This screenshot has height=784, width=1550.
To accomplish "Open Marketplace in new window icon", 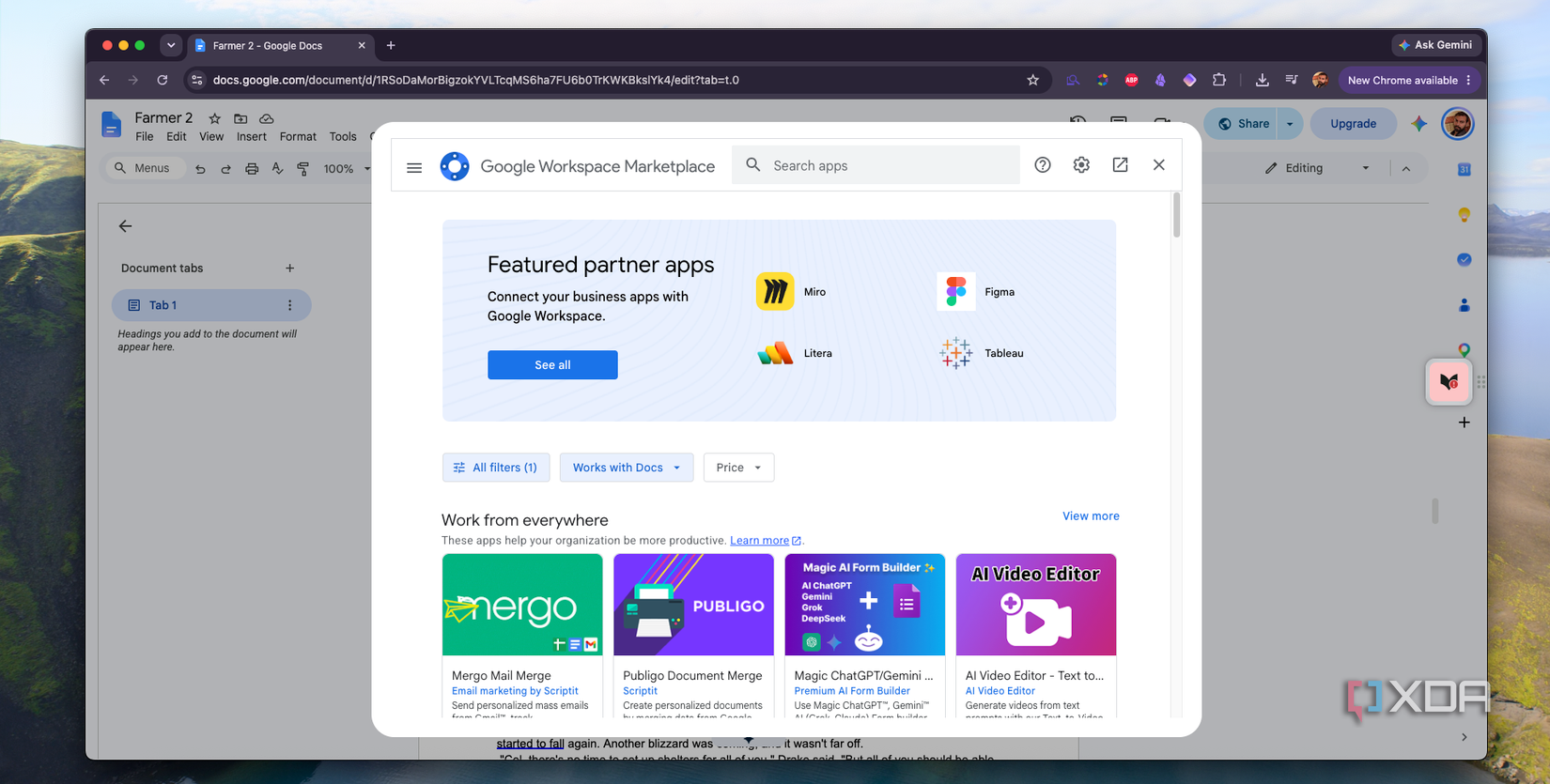I will tap(1120, 165).
